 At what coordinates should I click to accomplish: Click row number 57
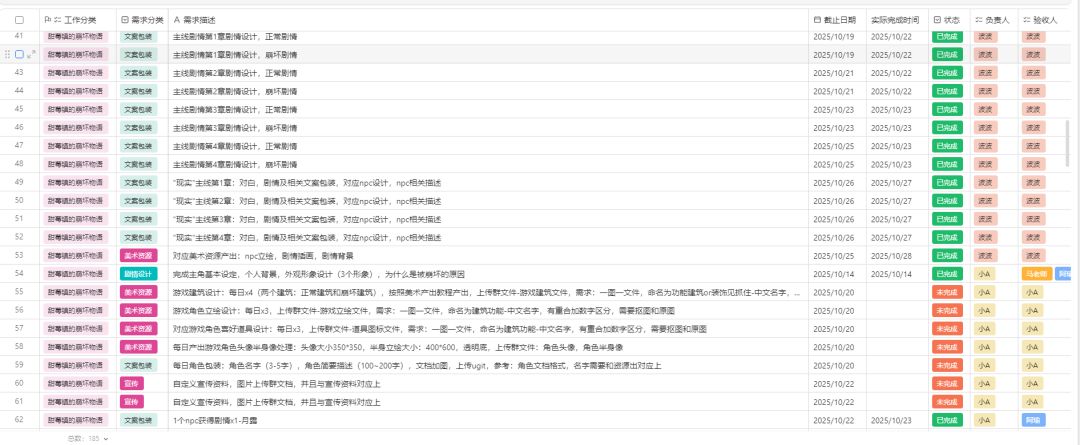pyautogui.click(x=19, y=329)
